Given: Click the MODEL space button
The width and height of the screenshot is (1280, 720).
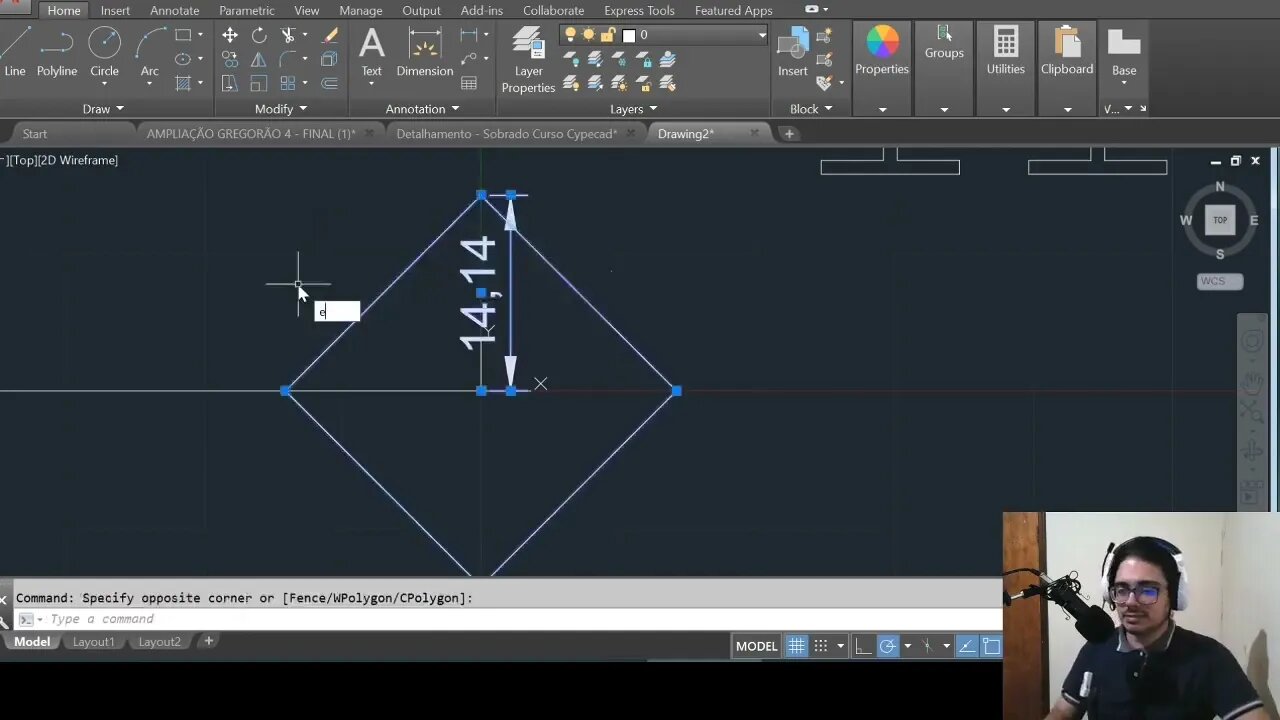Looking at the screenshot, I should pyautogui.click(x=756, y=646).
